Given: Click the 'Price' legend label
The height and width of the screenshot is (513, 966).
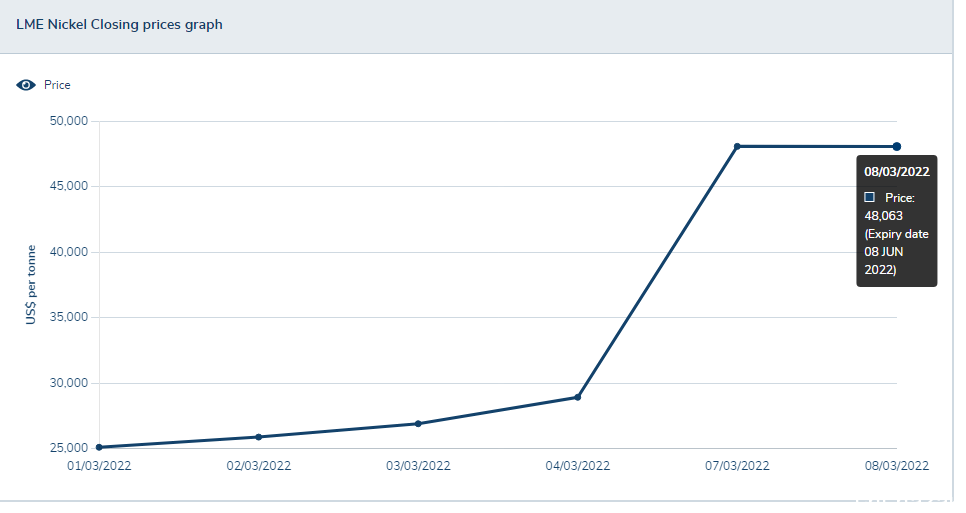Looking at the screenshot, I should click(x=57, y=85).
